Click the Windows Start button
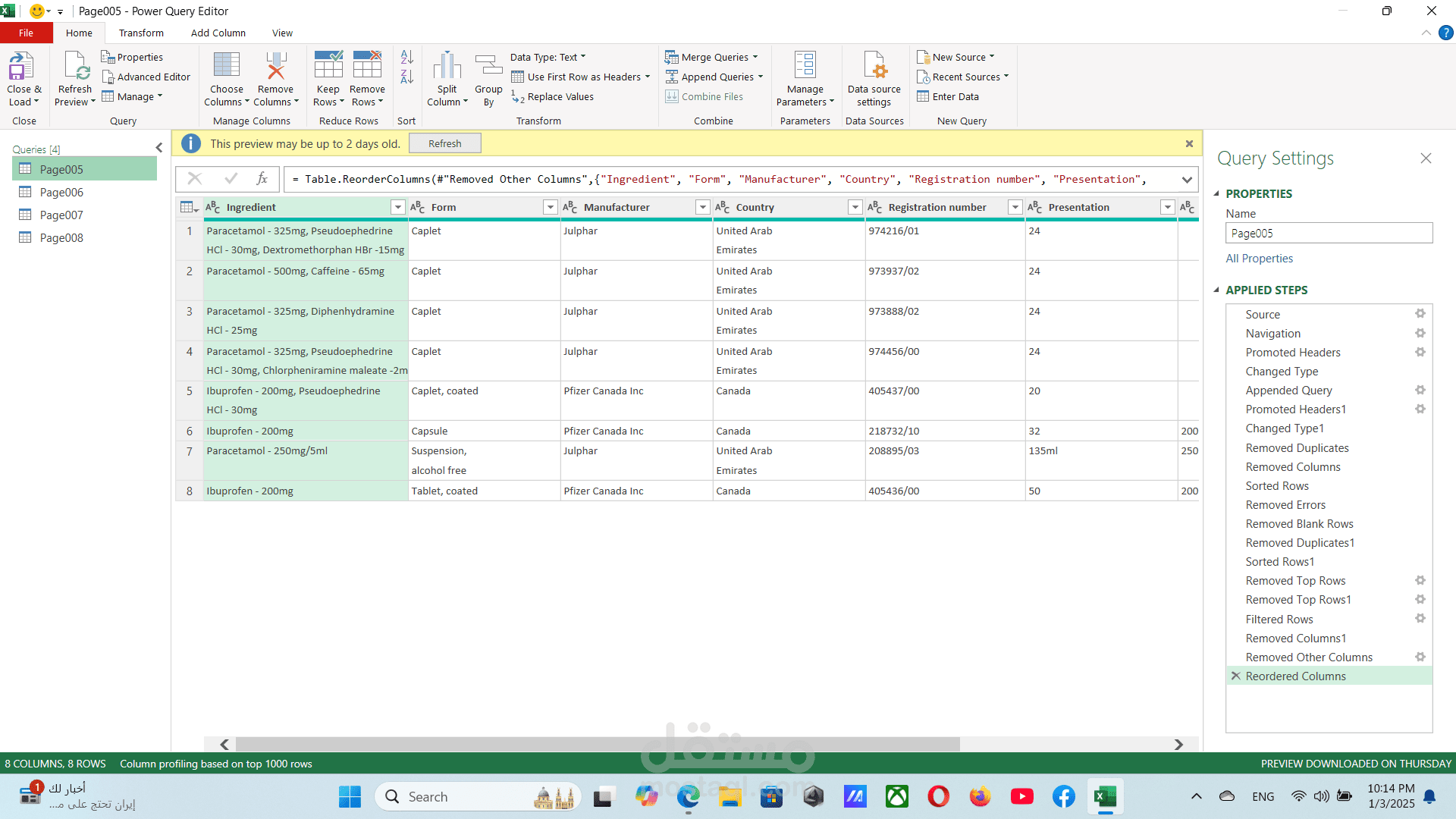The width and height of the screenshot is (1456, 819). [350, 796]
